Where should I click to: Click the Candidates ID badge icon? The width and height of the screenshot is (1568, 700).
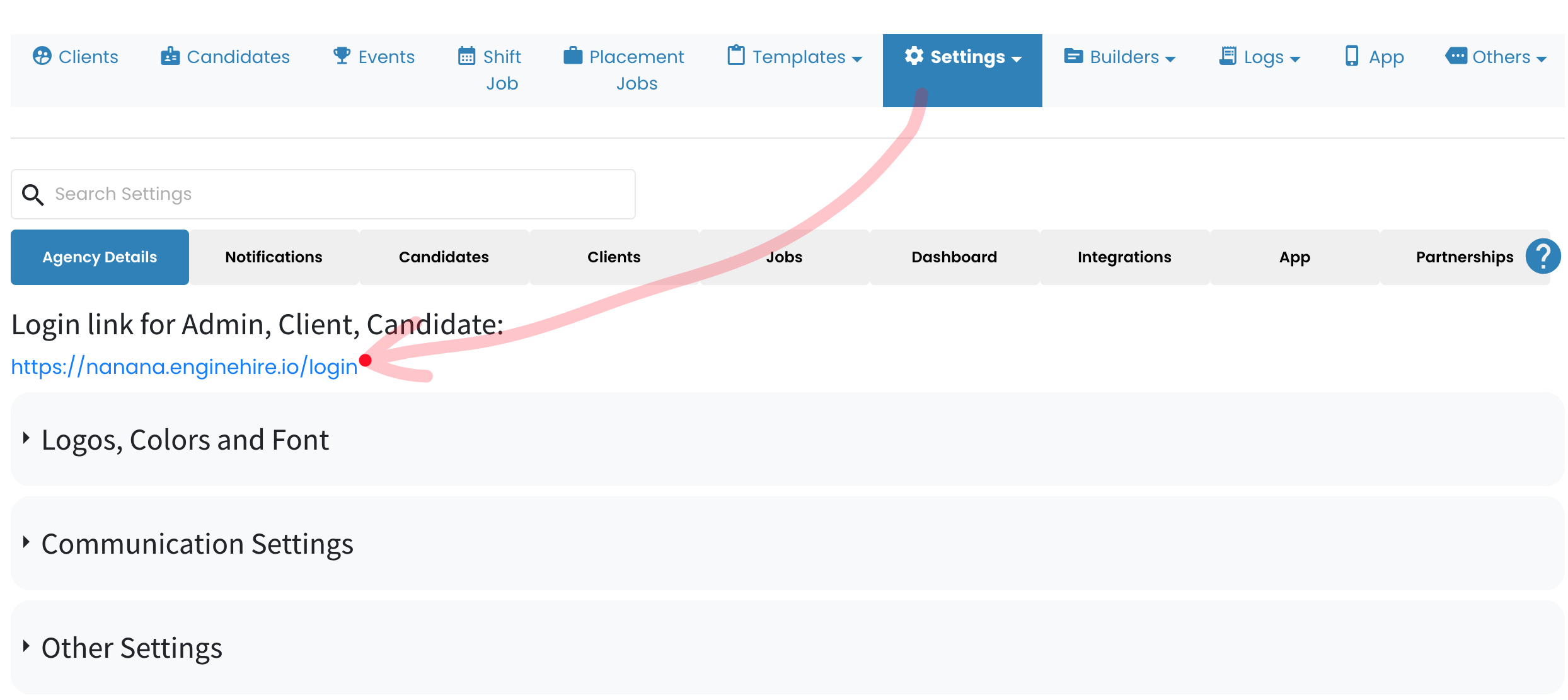pos(170,56)
